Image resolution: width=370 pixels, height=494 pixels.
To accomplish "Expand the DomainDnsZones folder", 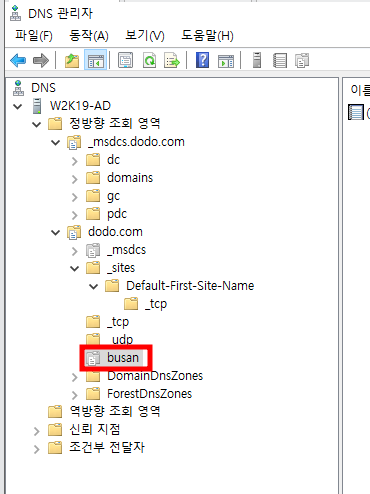I will (75, 377).
